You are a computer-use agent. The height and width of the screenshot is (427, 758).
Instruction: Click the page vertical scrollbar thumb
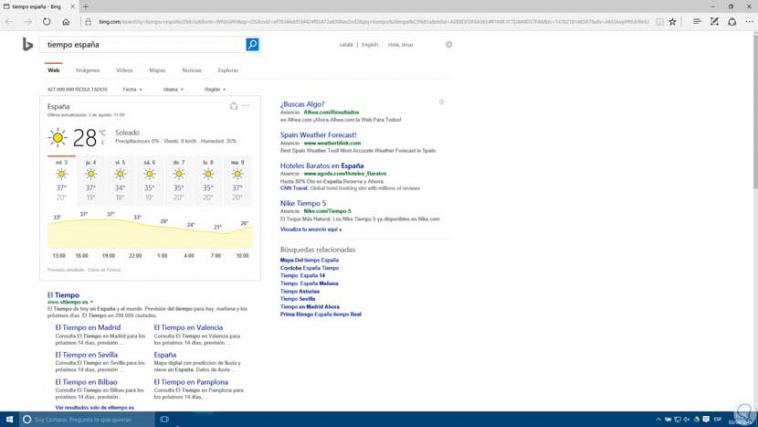tap(755, 111)
